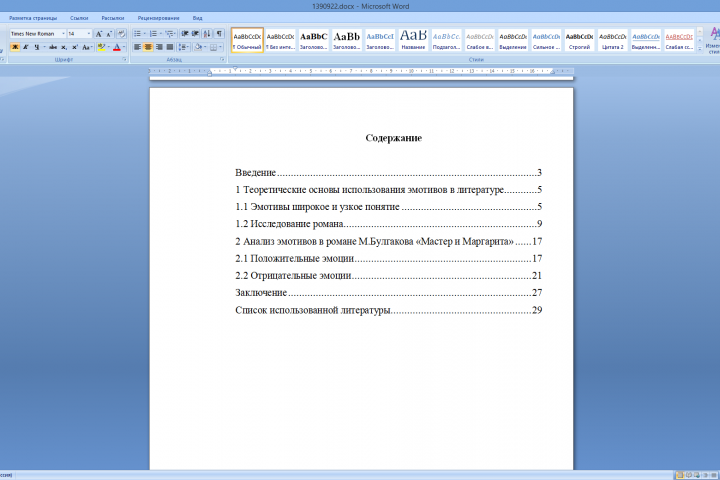Click the numbered list icon
This screenshot has height=480, width=720.
(x=153, y=34)
